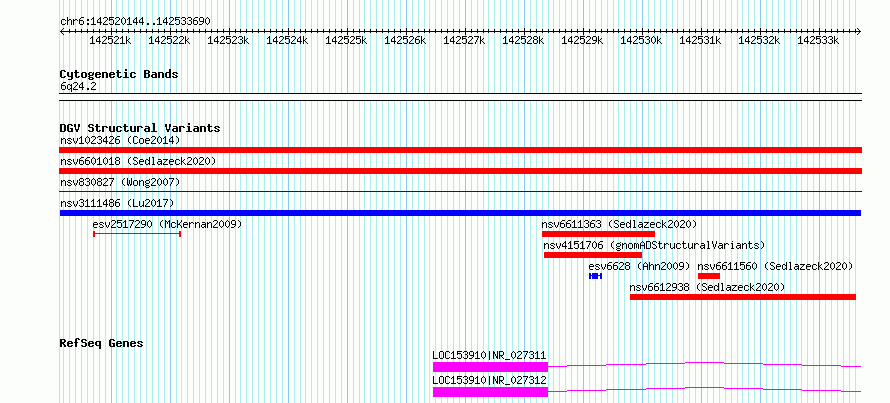Open nsv1023426 (Coe2014) label link
This screenshot has height=403, width=890.
point(120,140)
